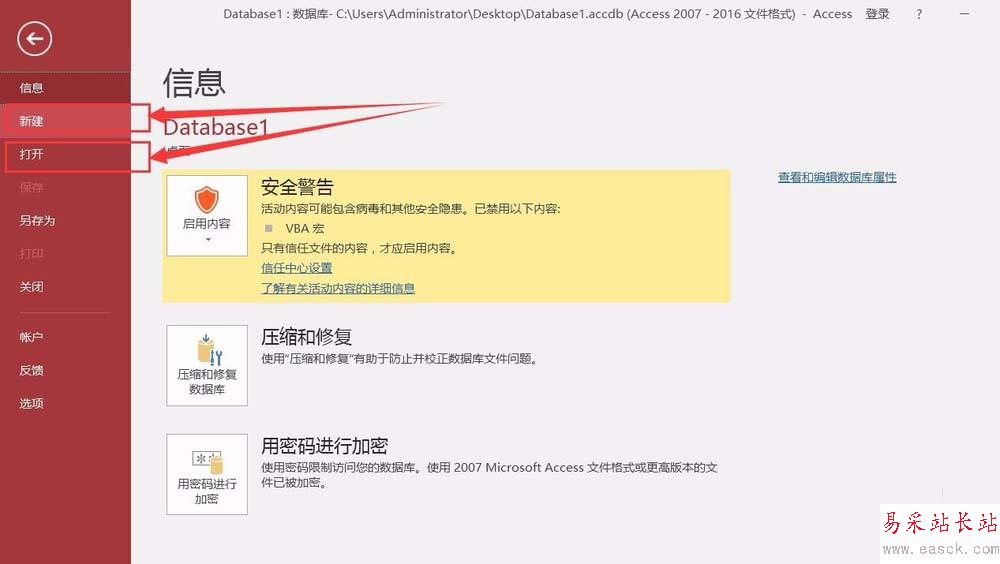
Task: Select 另存为 in the sidebar
Action: [65, 221]
